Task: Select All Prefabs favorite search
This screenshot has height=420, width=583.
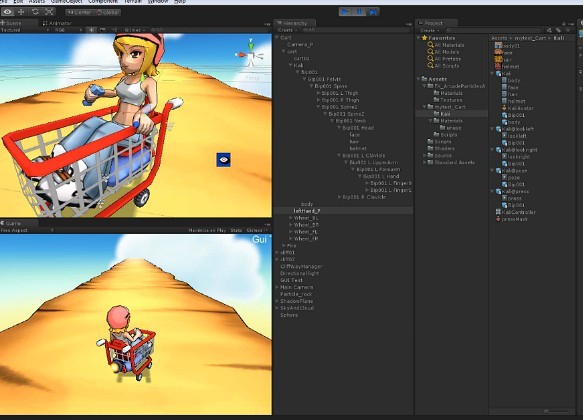Action: pyautogui.click(x=445, y=59)
